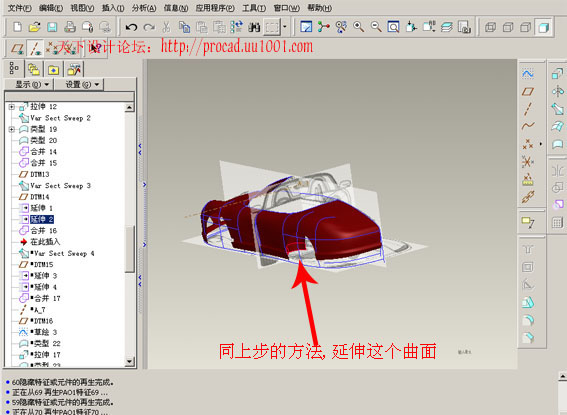Click the zoom in magnifier icon

coord(358,27)
